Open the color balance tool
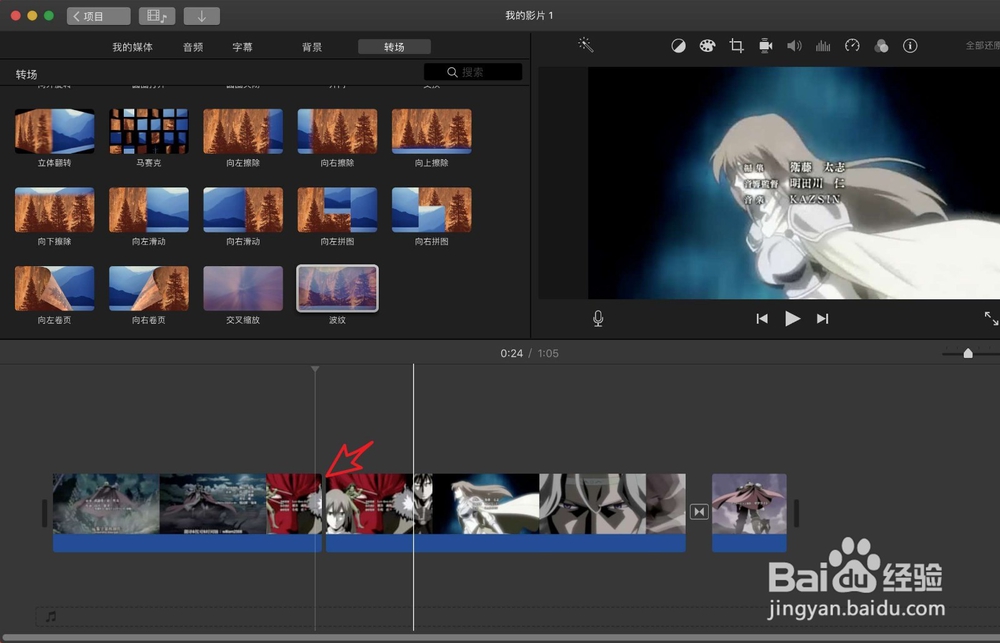 tap(678, 46)
